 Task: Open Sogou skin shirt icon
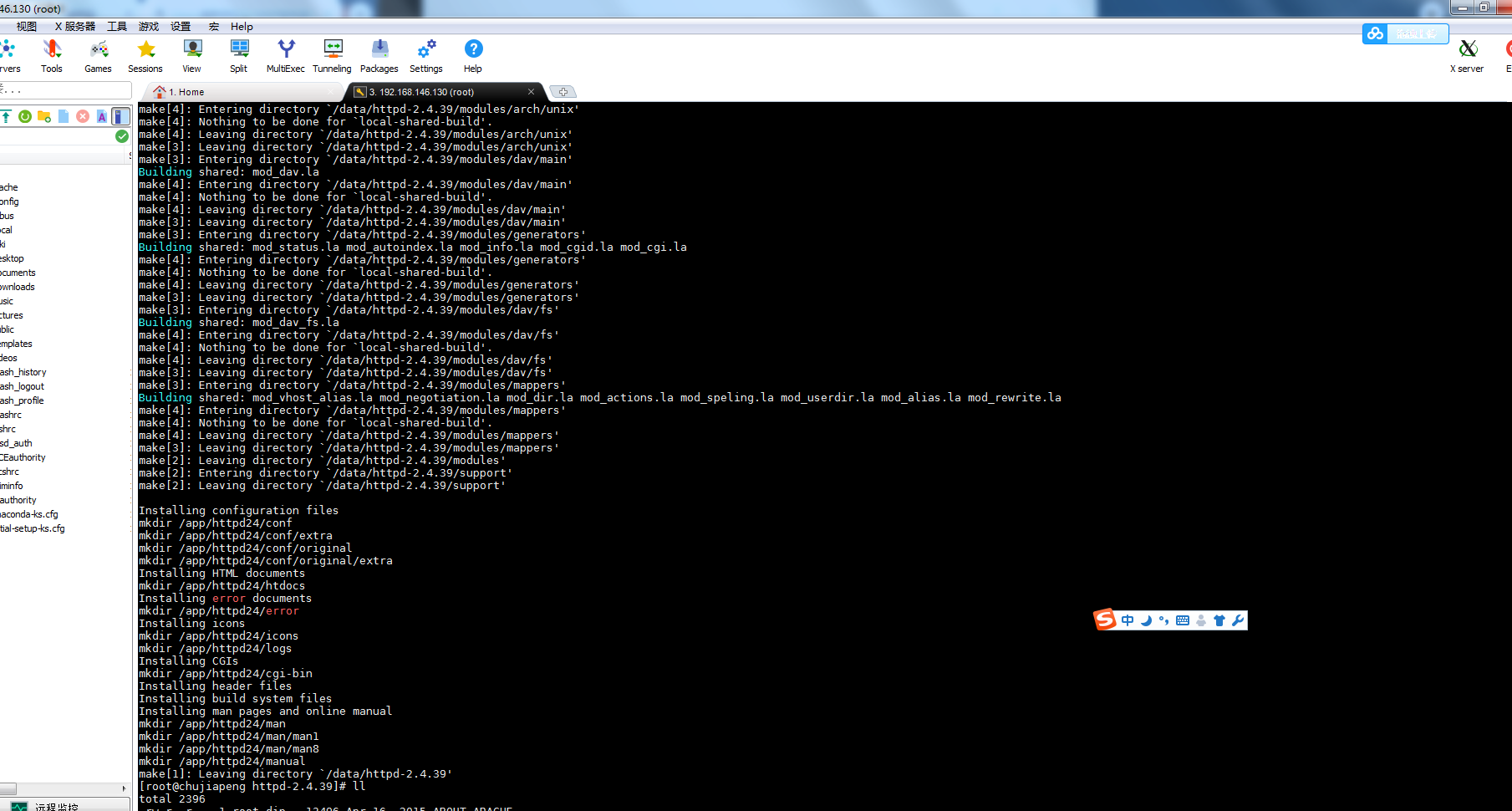tap(1219, 620)
